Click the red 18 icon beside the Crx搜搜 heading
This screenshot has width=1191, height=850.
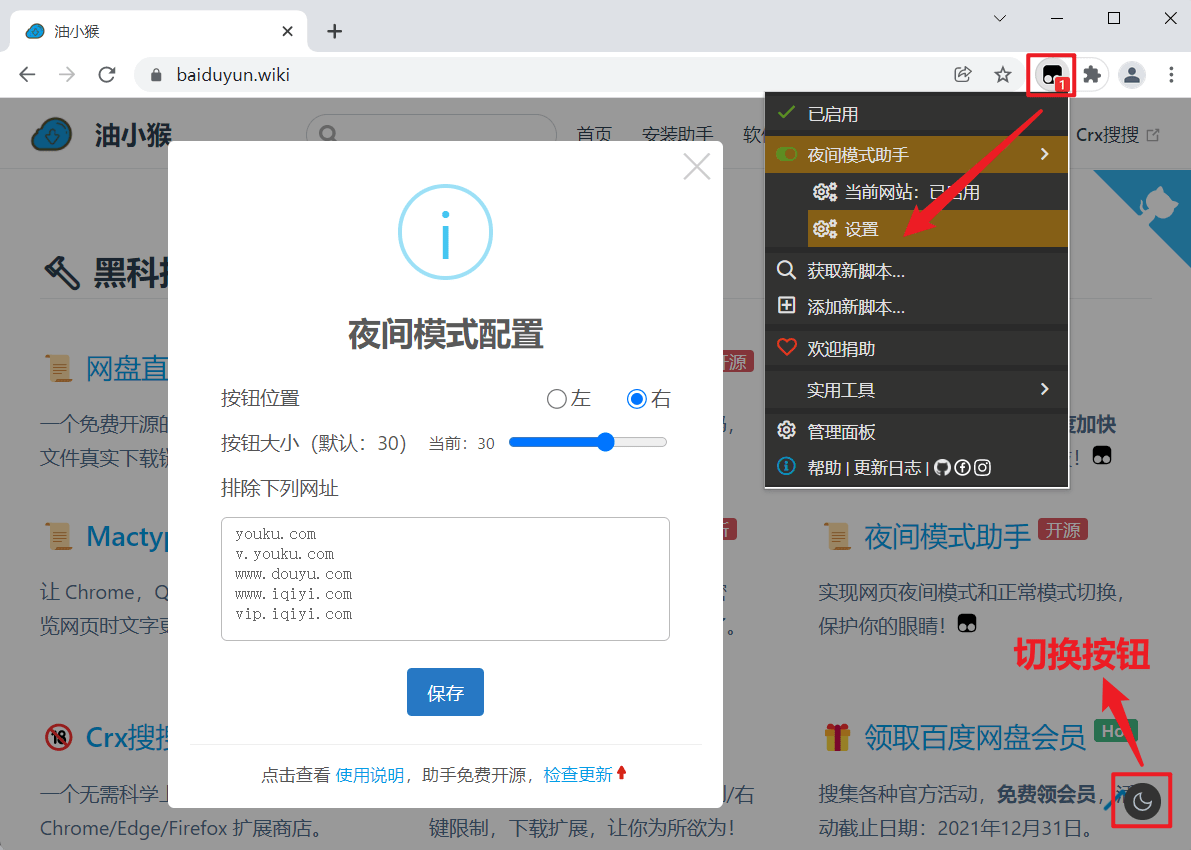click(58, 737)
